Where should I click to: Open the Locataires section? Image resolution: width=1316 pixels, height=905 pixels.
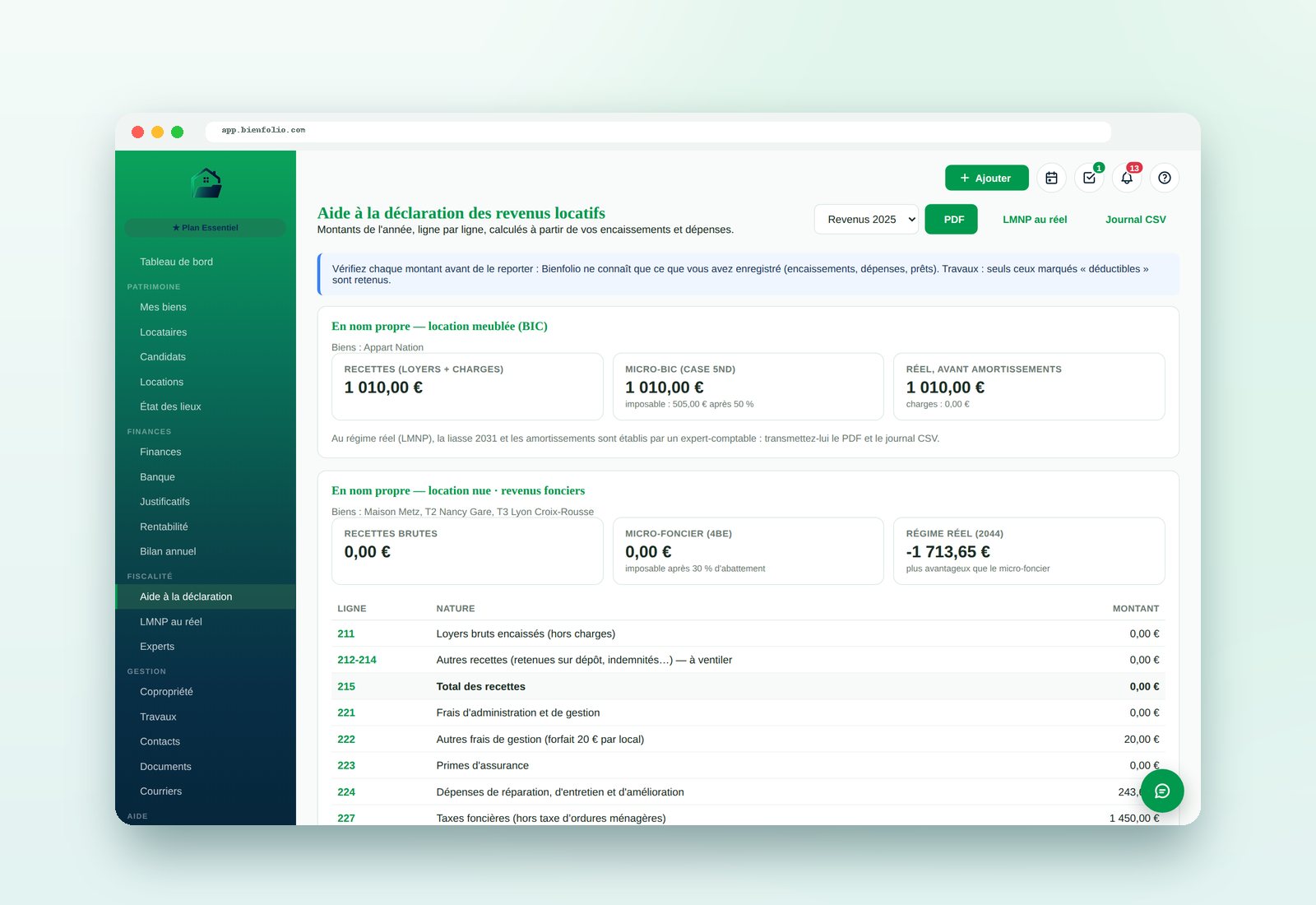coord(206,332)
